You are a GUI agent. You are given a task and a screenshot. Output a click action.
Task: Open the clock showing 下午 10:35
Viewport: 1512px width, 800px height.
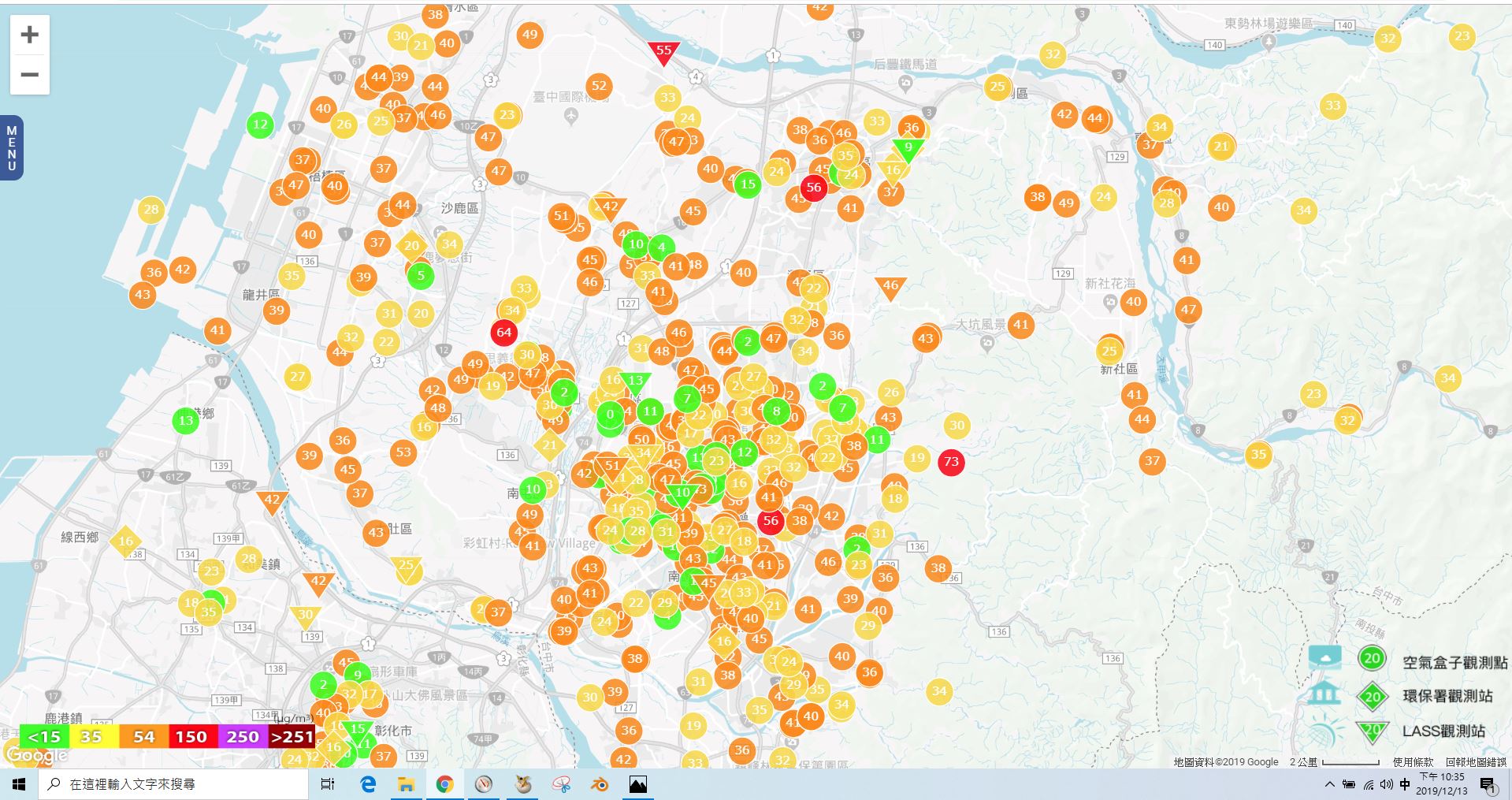coord(1442,784)
